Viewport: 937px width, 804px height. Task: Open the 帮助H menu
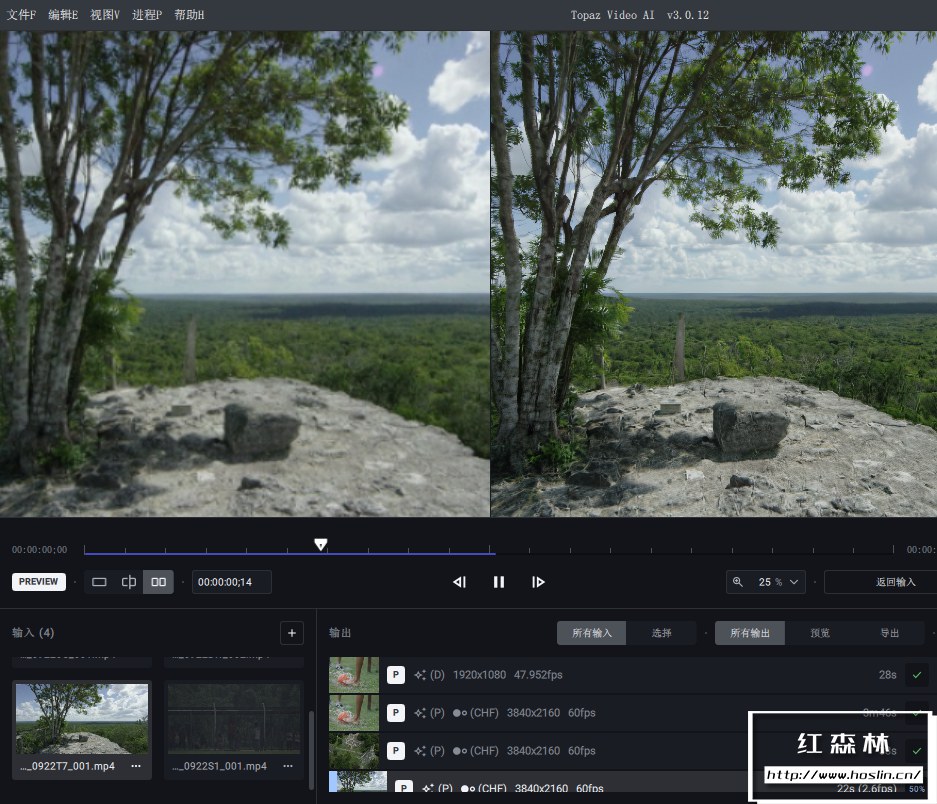[189, 15]
